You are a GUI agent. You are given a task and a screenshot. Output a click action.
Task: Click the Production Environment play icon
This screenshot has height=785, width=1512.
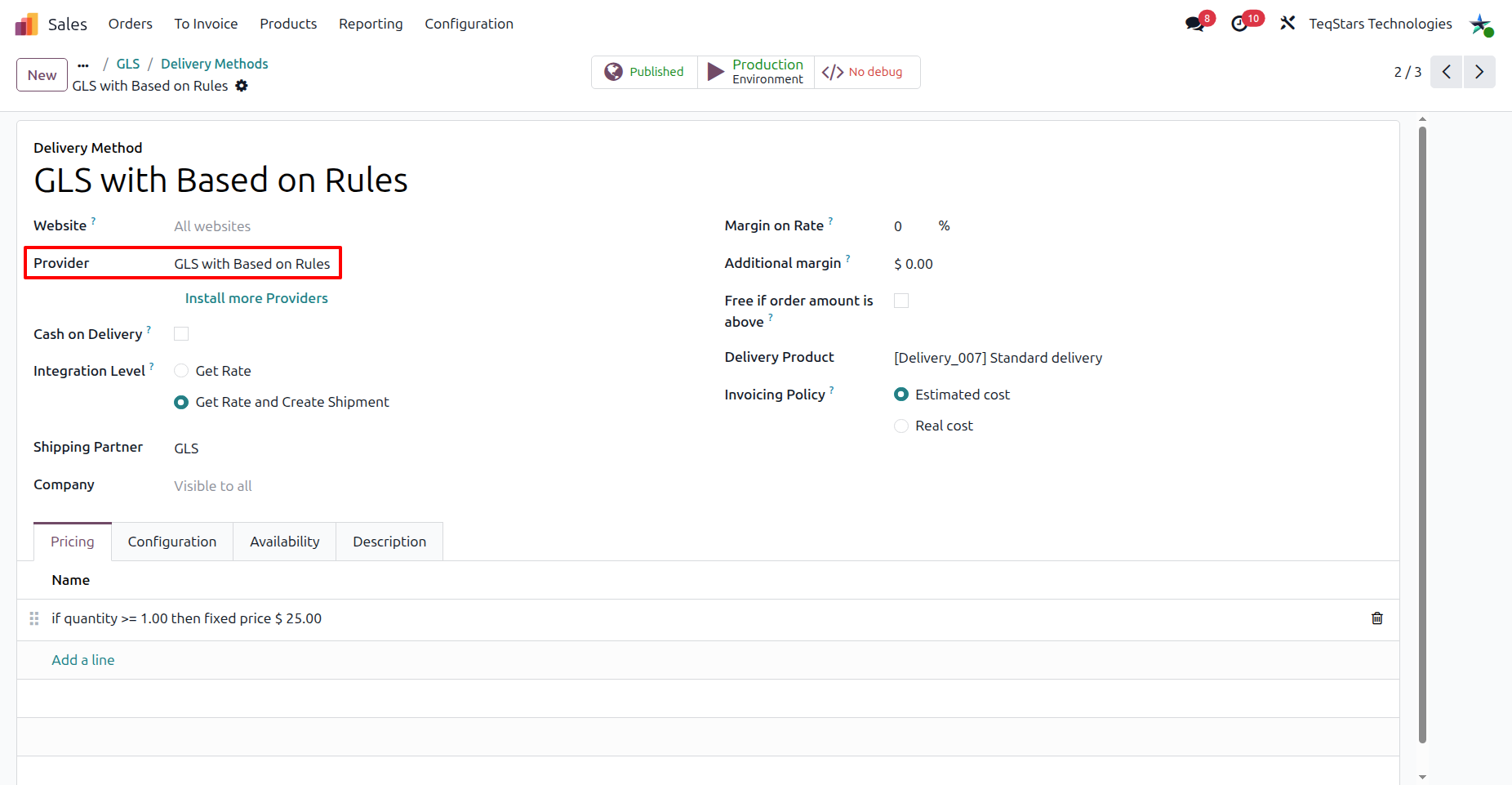click(x=716, y=72)
